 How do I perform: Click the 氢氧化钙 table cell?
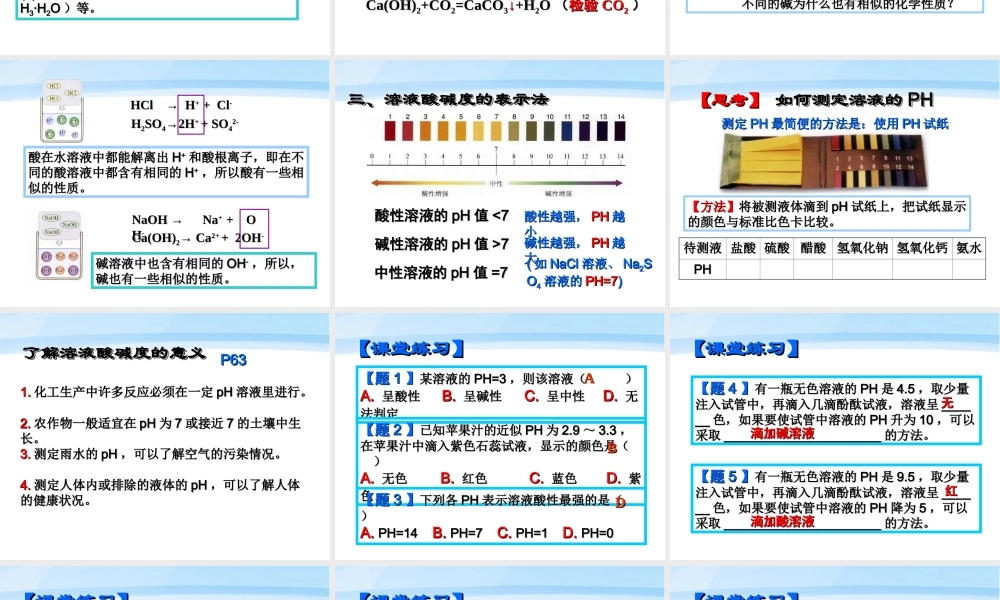[922, 248]
